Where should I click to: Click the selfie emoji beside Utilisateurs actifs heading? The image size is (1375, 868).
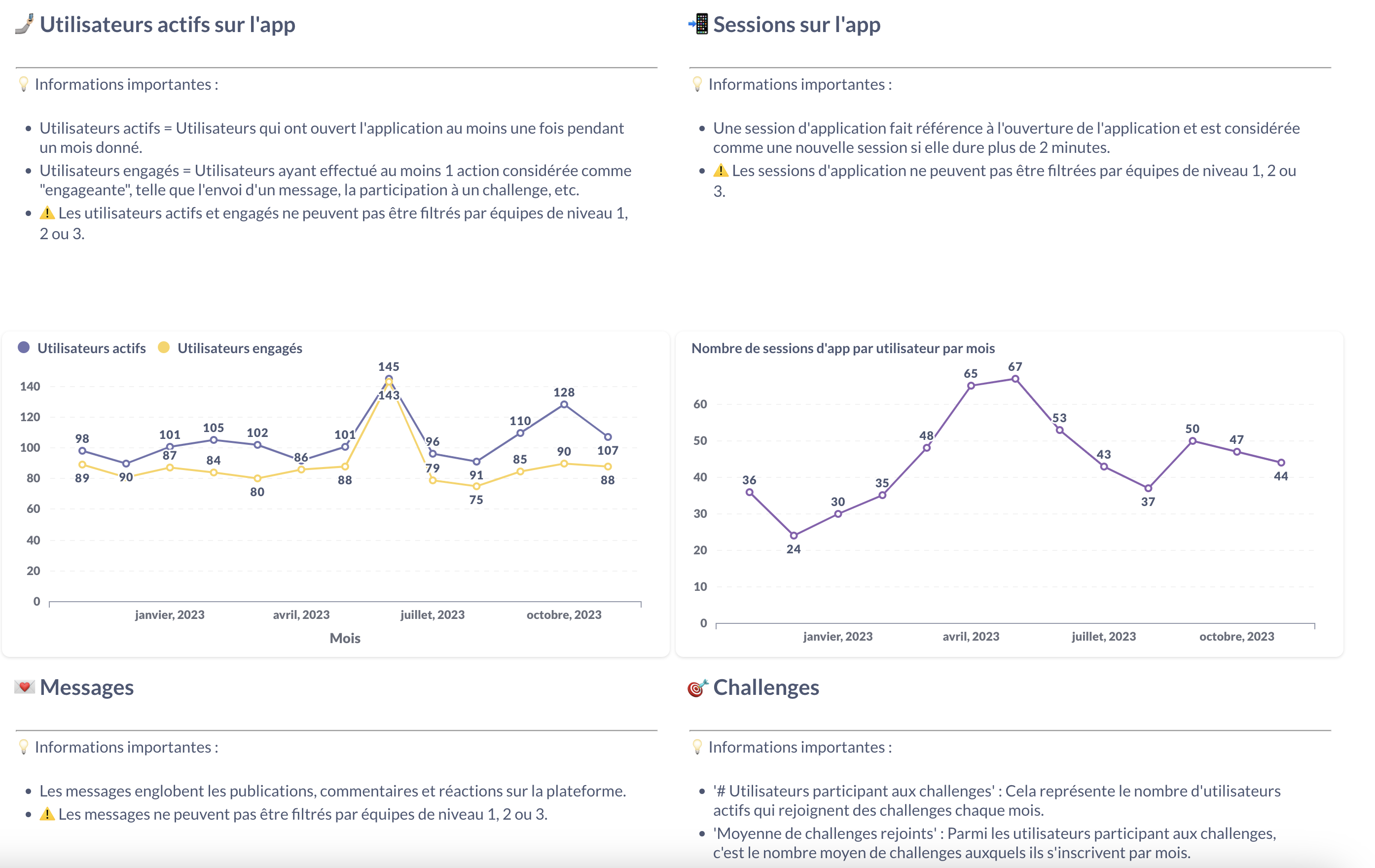(x=24, y=25)
